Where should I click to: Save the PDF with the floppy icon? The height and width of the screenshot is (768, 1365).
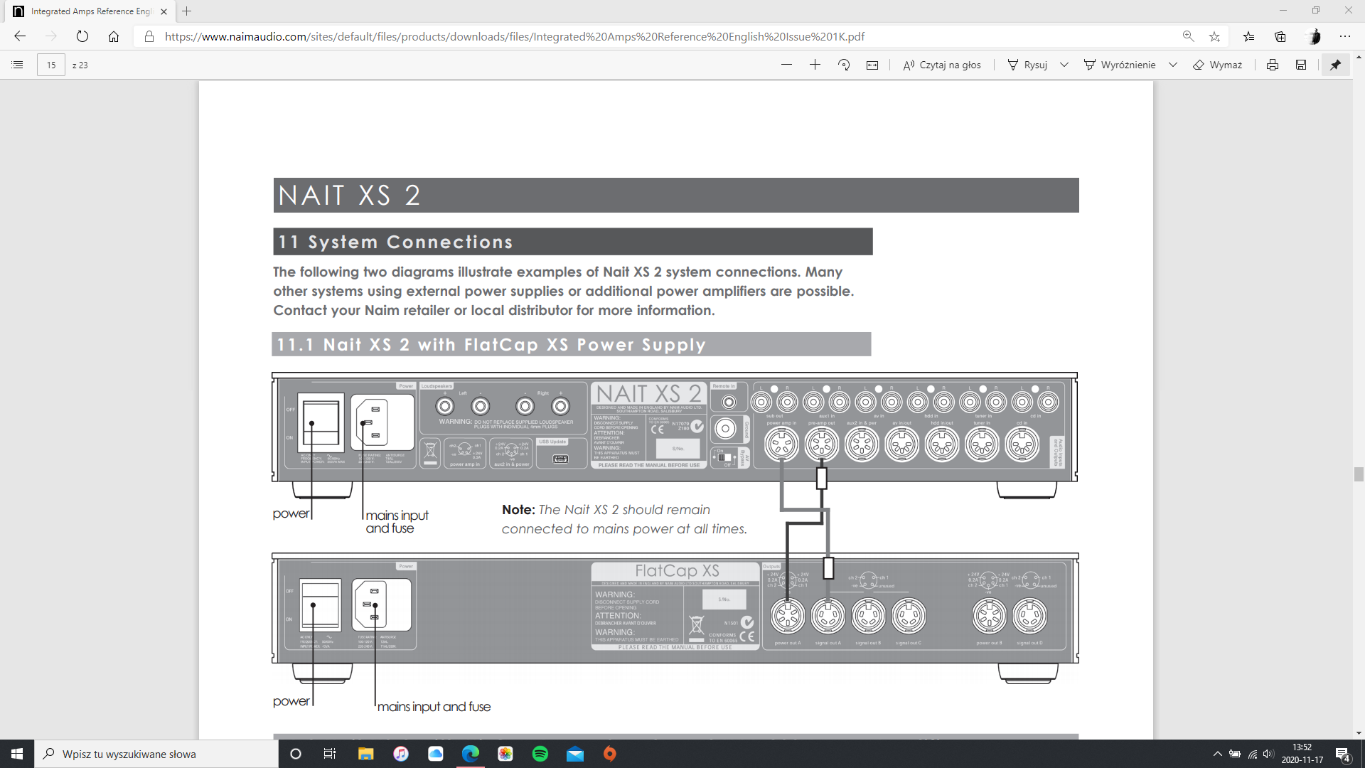1301,65
